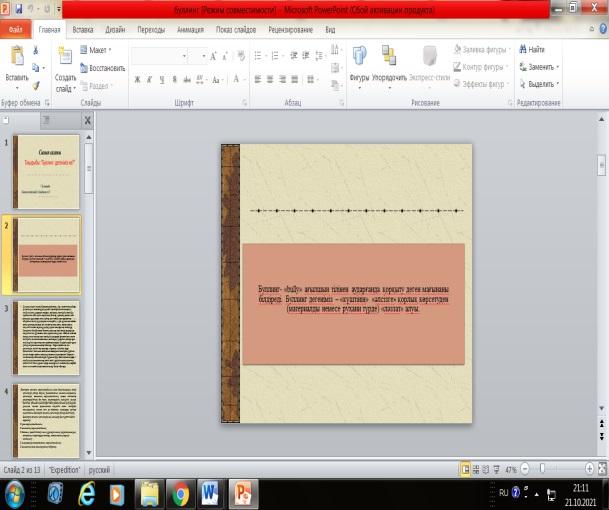Toggle italic text formatting
The image size is (609, 510).
tap(150, 78)
